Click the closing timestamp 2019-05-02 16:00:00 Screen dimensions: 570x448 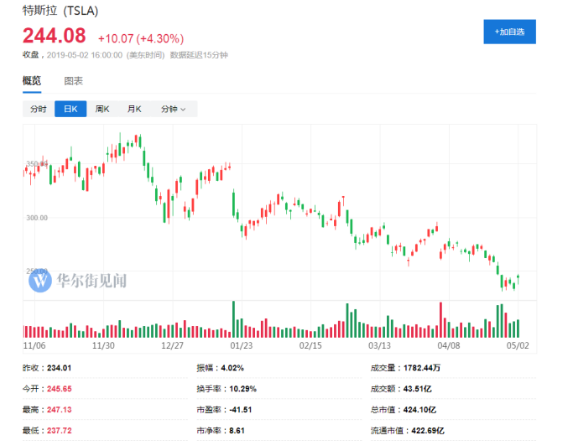[85, 55]
